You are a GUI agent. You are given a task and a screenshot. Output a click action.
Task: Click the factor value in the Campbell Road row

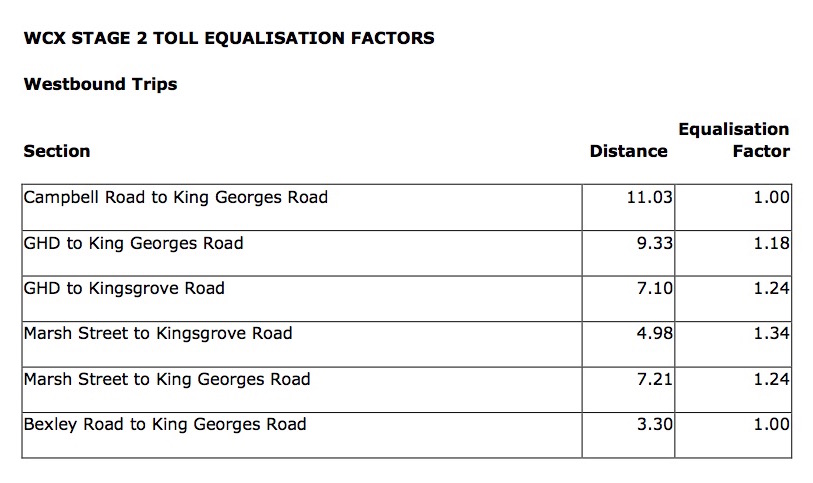tap(771, 198)
